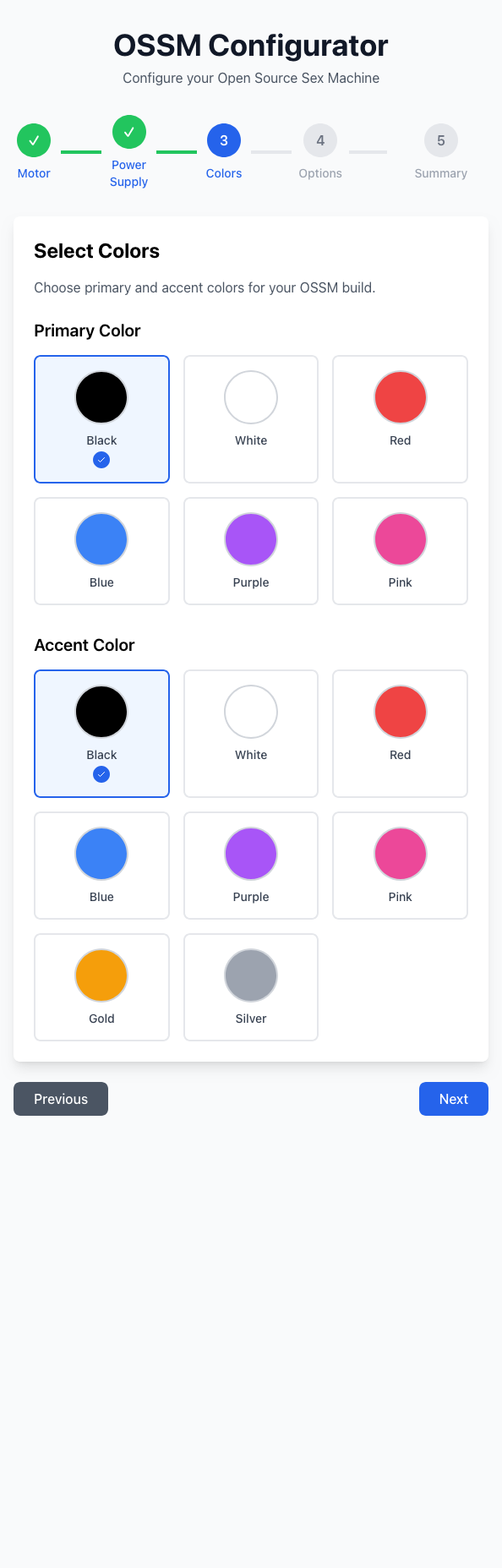Click the Purple primary color swatch

click(x=250, y=538)
